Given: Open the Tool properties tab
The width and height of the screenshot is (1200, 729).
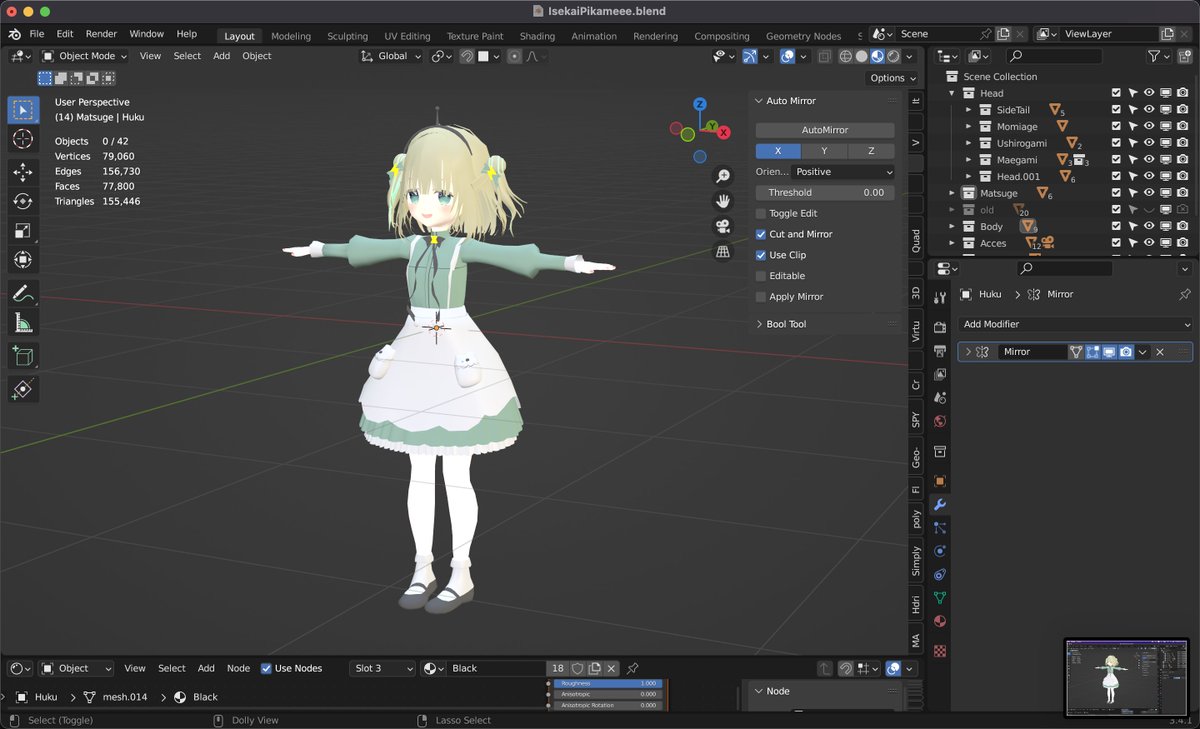Looking at the screenshot, I should coord(940,298).
